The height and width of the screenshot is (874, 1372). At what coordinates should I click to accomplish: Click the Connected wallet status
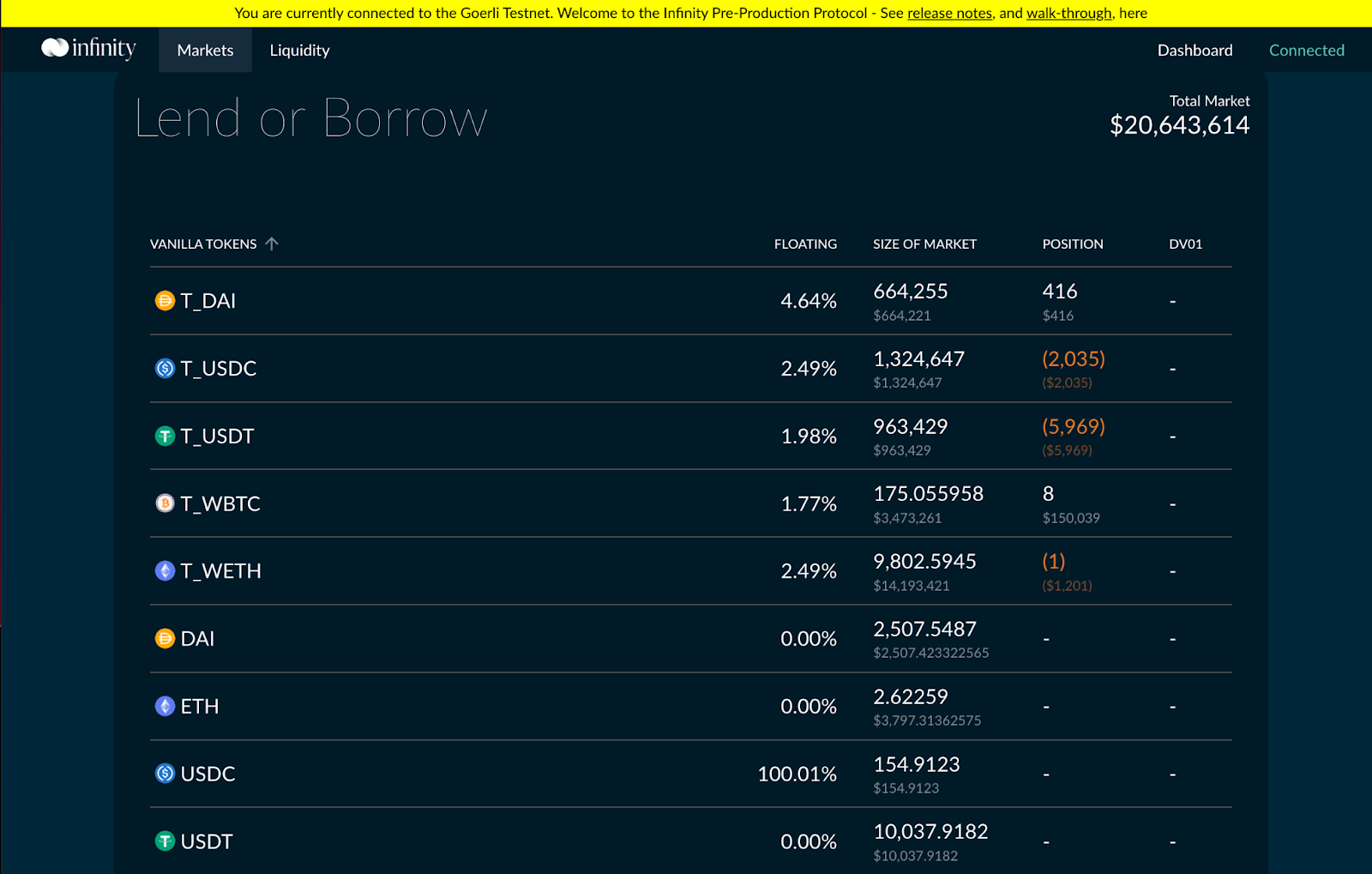point(1306,50)
